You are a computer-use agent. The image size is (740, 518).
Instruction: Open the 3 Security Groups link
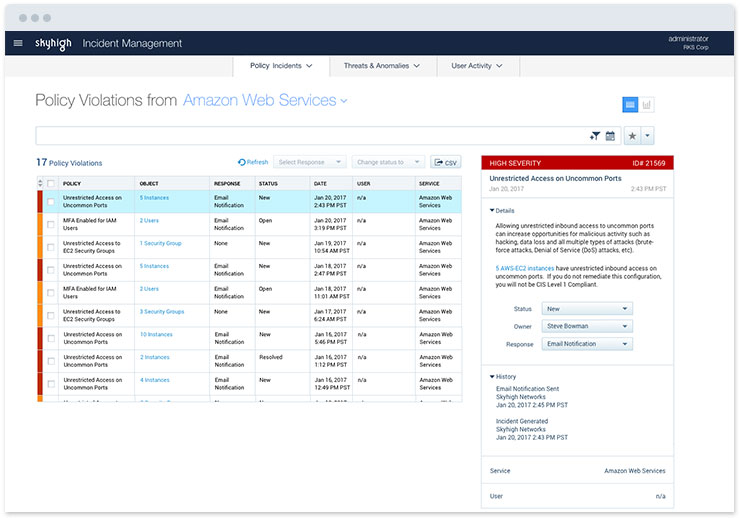click(x=162, y=311)
